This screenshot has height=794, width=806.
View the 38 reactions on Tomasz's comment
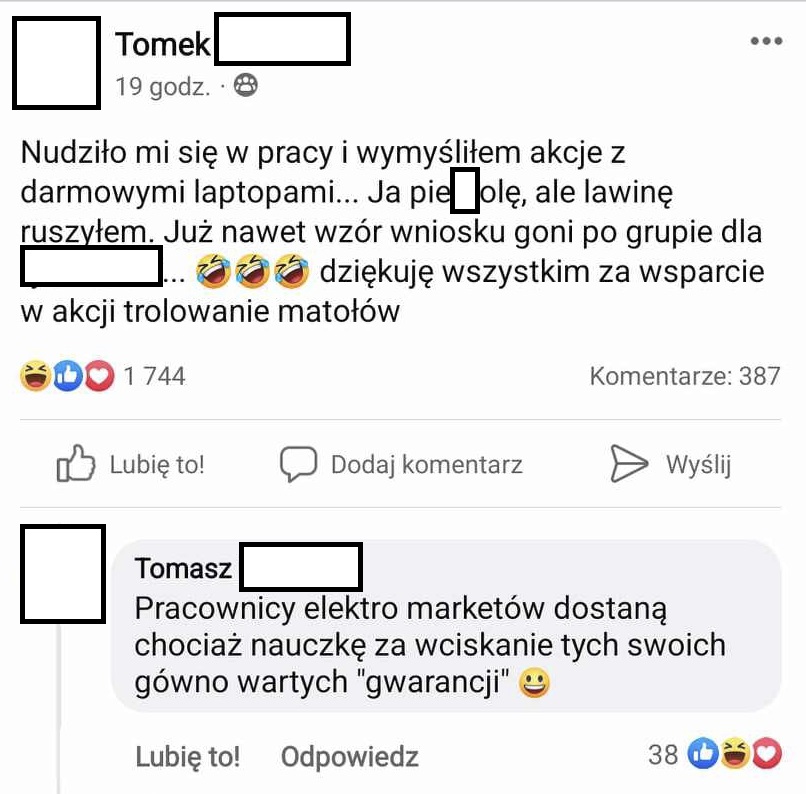click(715, 754)
